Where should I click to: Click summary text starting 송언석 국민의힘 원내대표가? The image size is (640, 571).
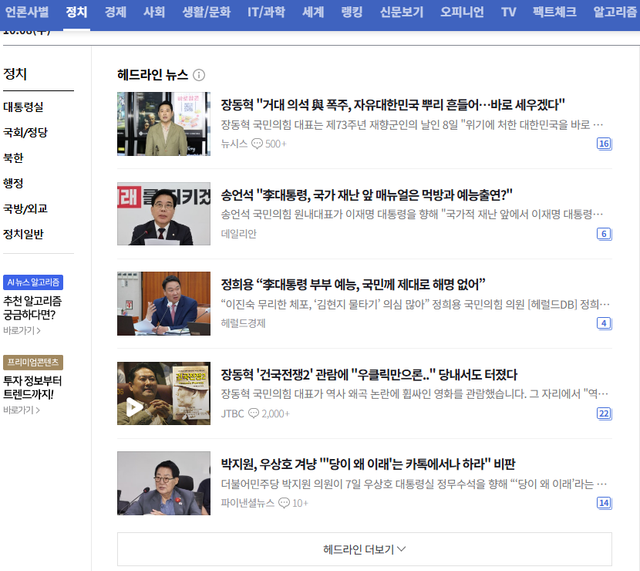(412, 214)
